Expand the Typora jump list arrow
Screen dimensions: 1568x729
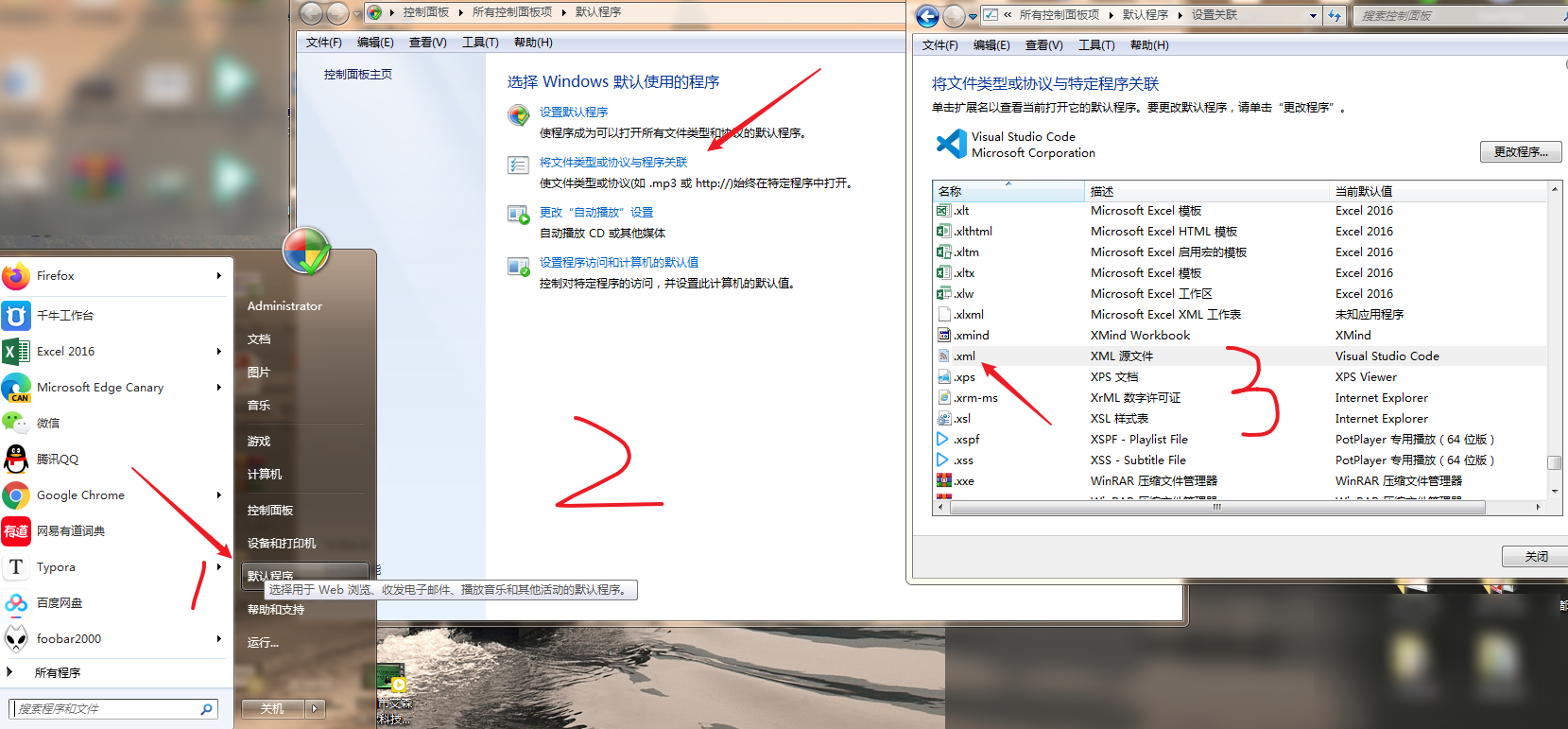(218, 567)
